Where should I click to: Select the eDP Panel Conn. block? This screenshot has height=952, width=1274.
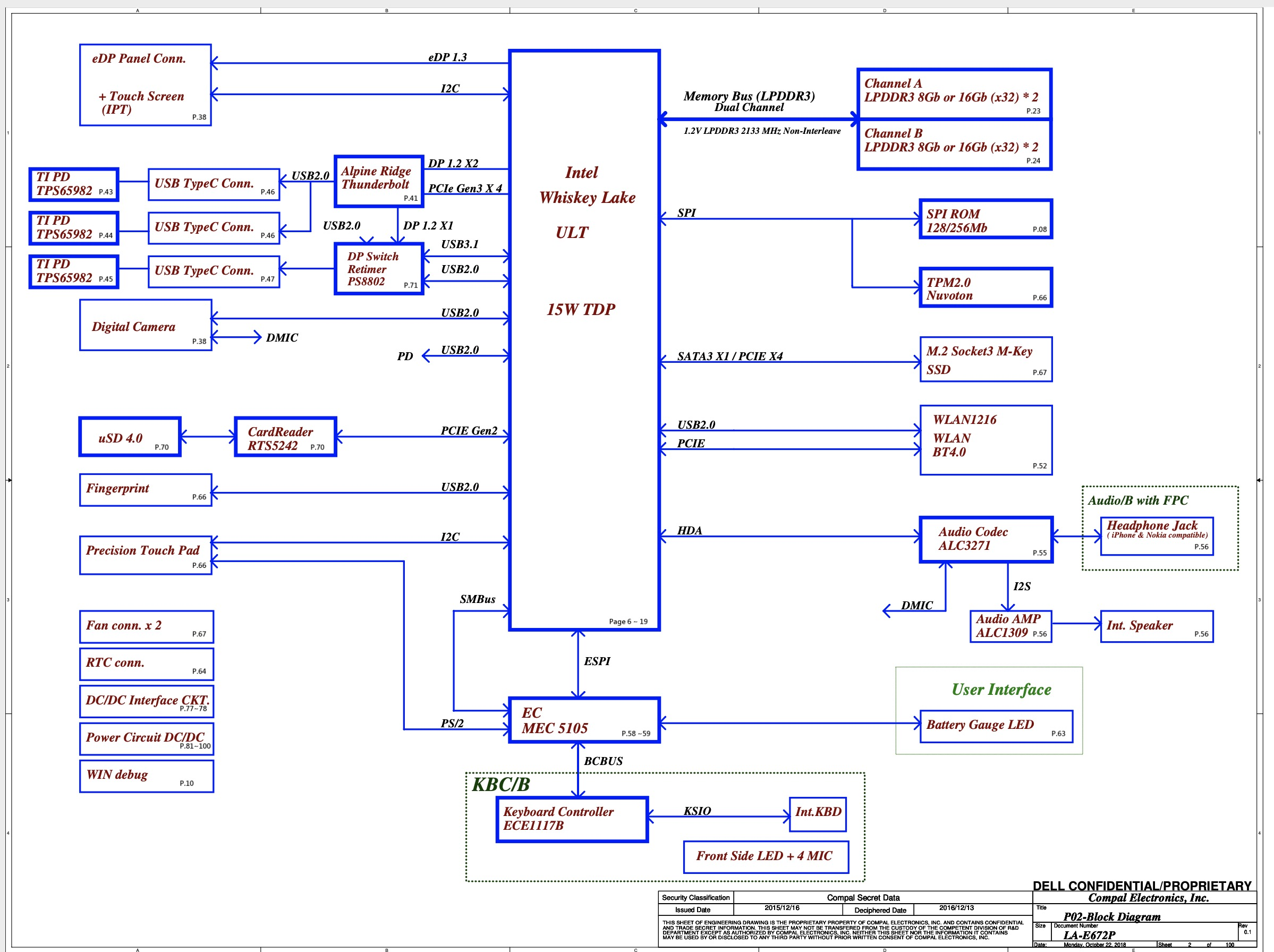(145, 84)
